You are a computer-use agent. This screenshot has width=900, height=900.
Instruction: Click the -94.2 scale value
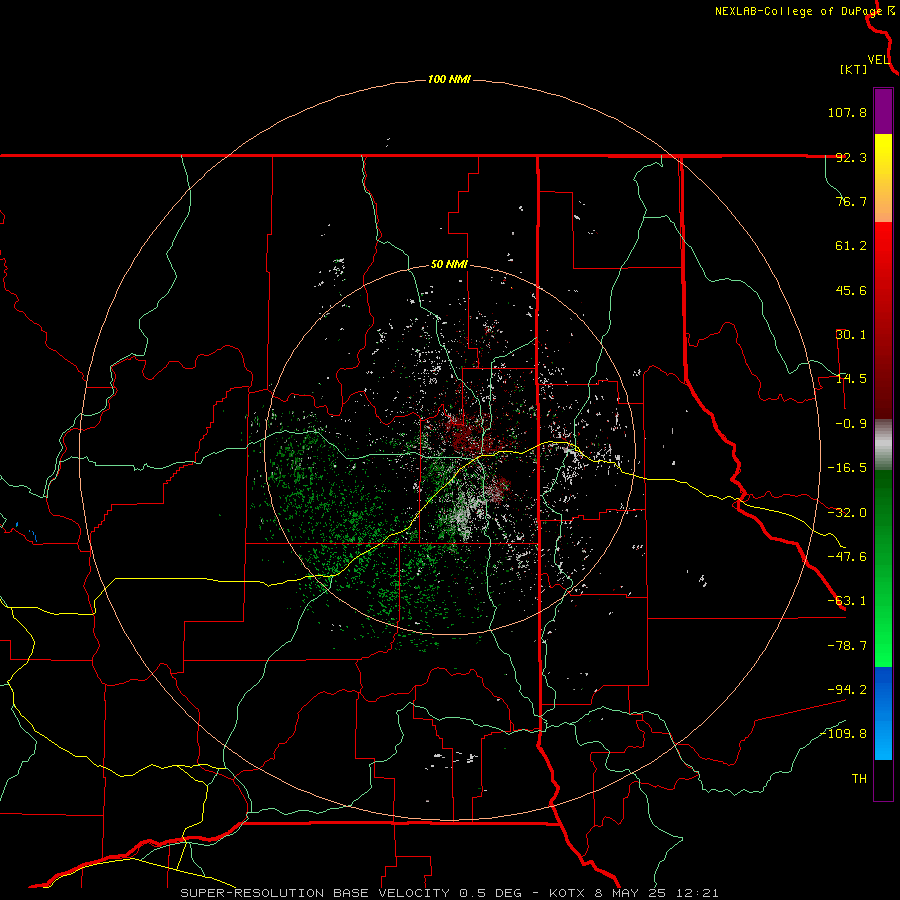point(847,690)
